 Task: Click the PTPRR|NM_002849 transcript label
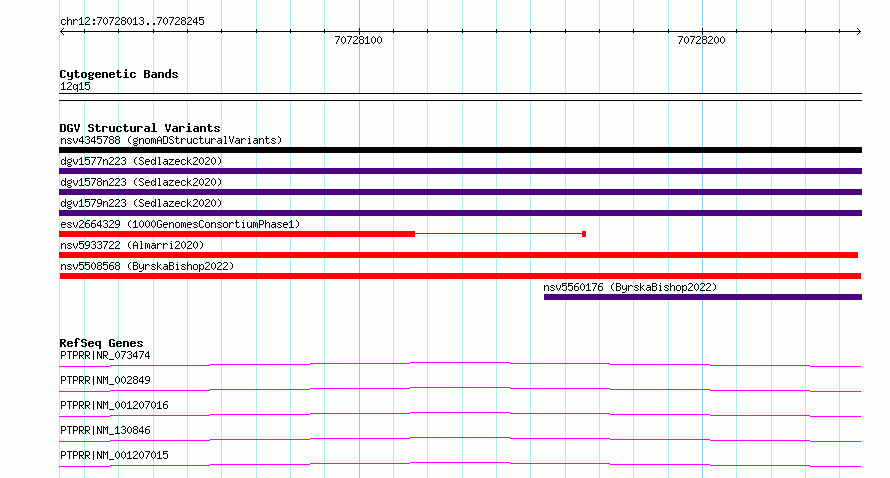click(105, 380)
